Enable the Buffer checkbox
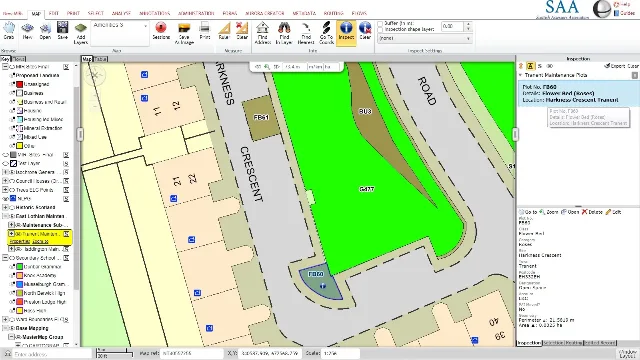Viewport: 640px width, 360px height. (x=380, y=24)
